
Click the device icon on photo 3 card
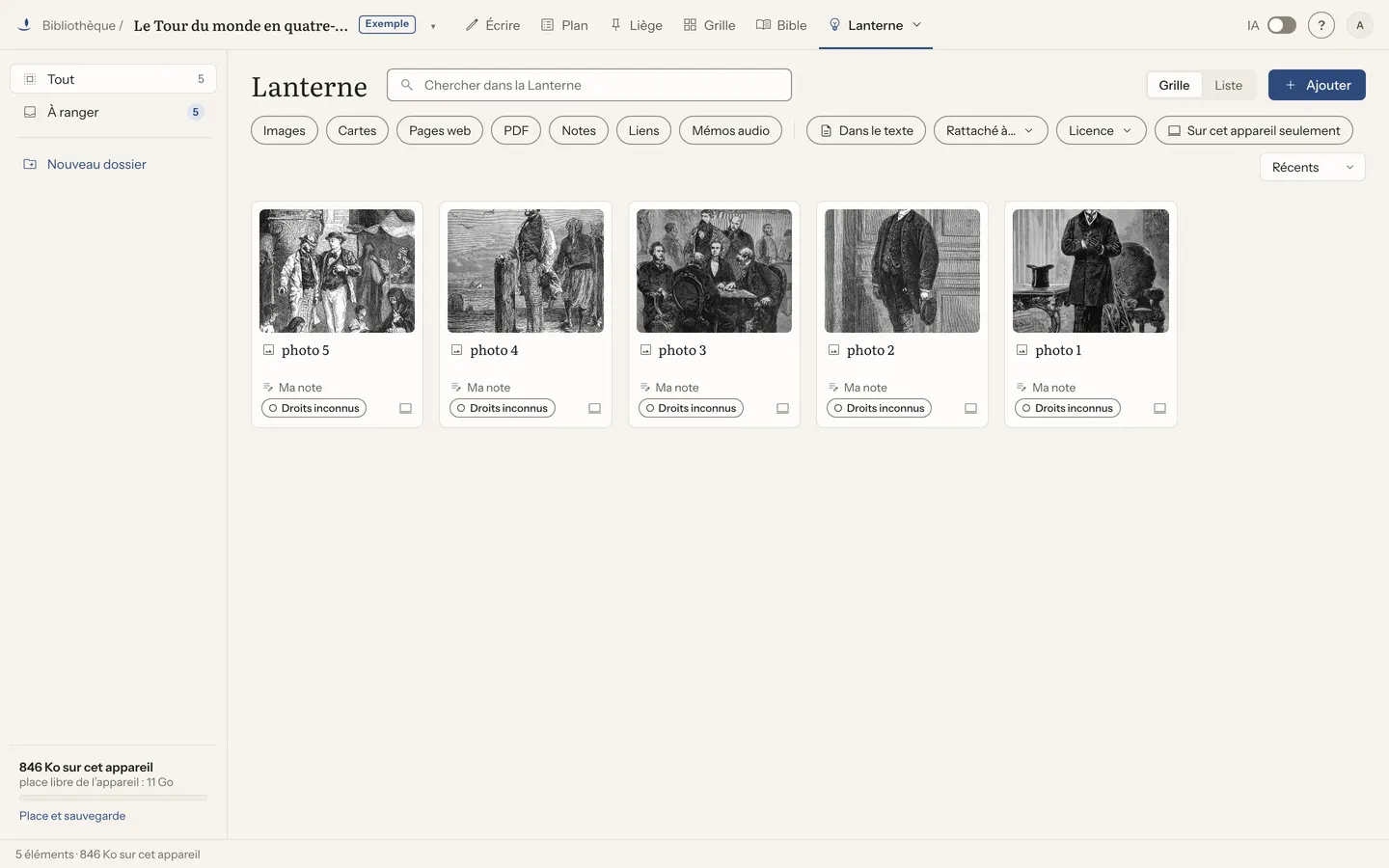tap(782, 408)
